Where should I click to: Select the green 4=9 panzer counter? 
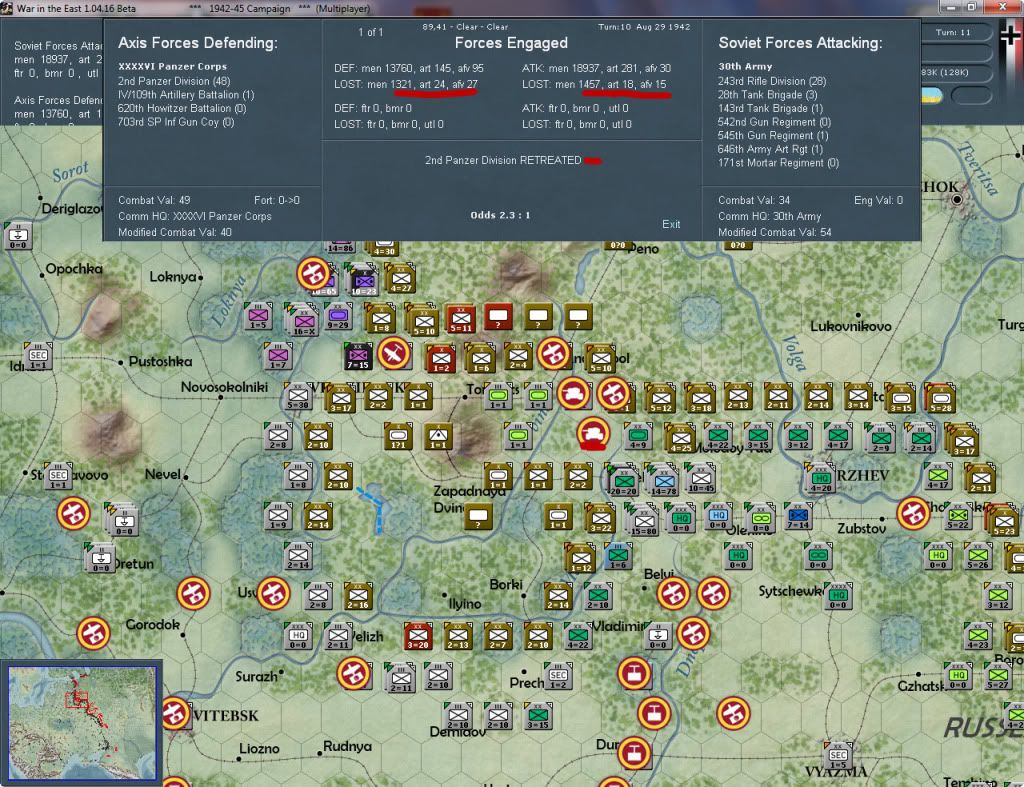638,436
